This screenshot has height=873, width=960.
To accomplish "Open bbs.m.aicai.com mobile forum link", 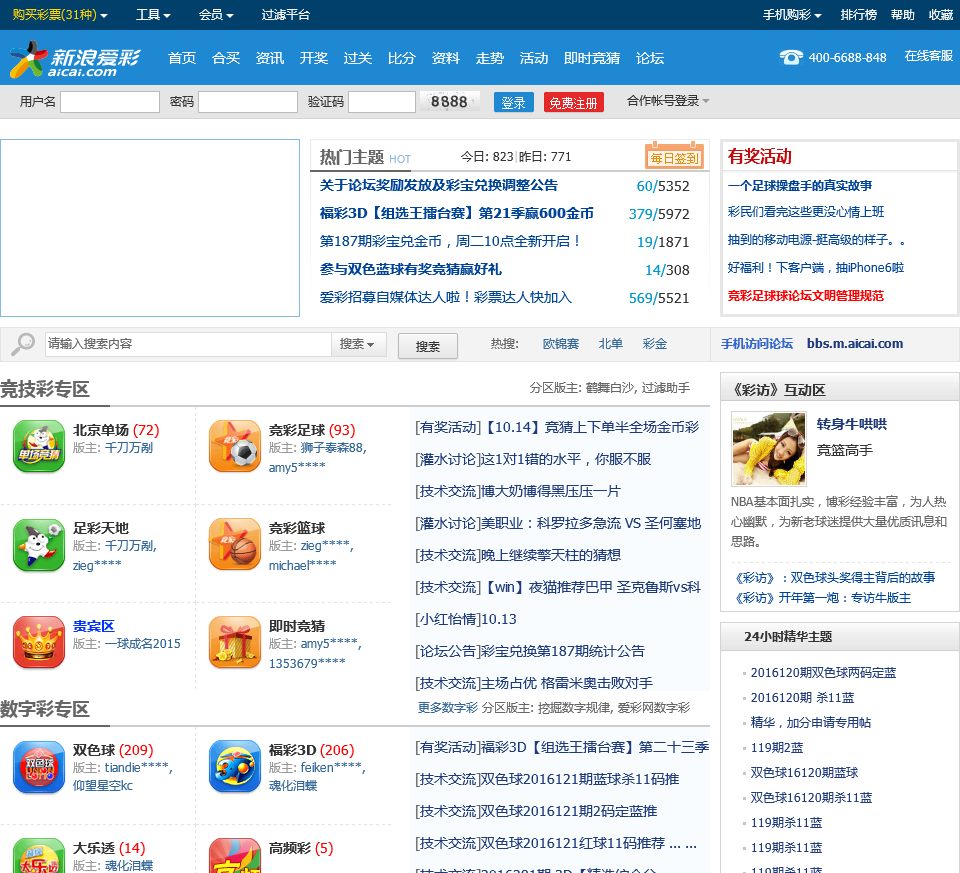I will (855, 344).
